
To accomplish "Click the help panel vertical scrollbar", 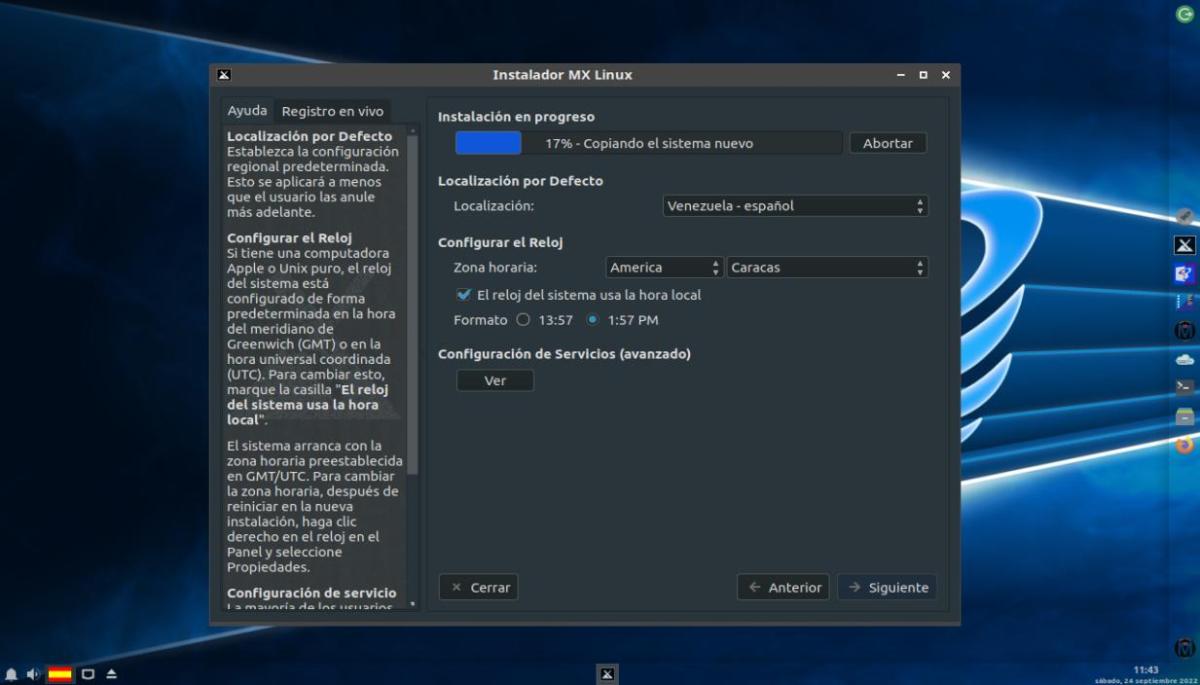I will click(x=413, y=300).
